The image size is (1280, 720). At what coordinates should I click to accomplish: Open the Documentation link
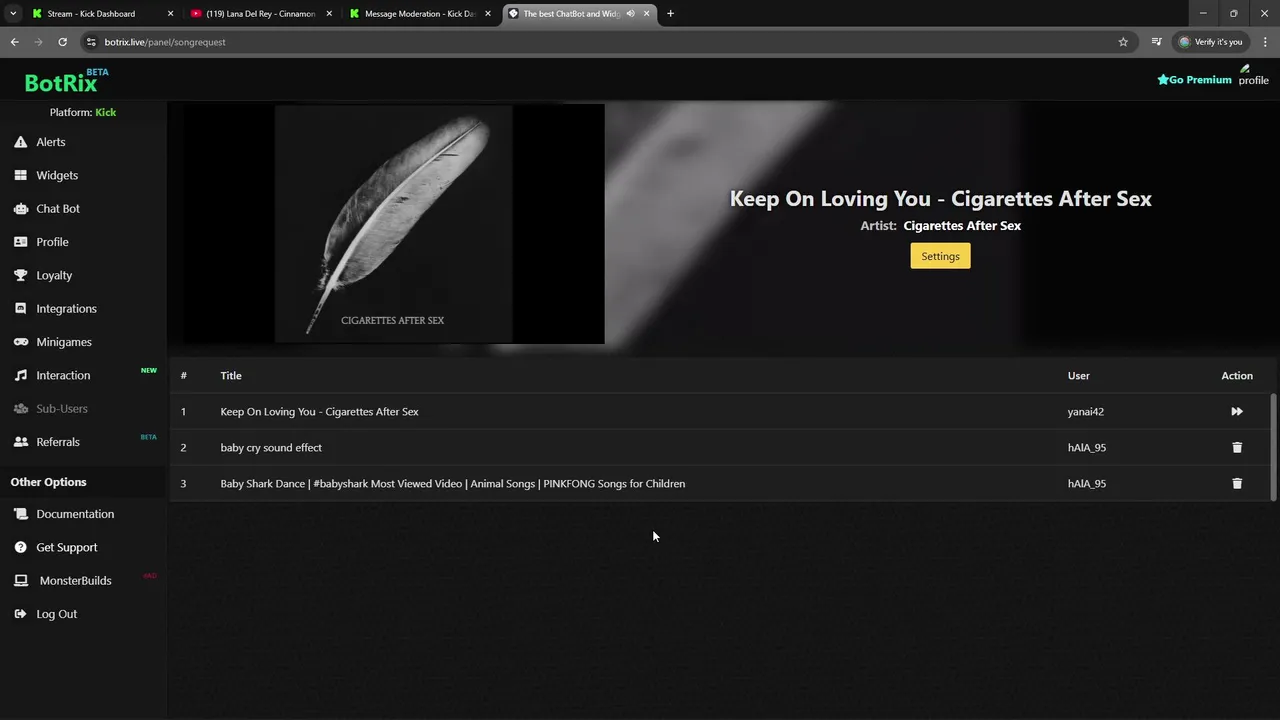pyautogui.click(x=75, y=514)
